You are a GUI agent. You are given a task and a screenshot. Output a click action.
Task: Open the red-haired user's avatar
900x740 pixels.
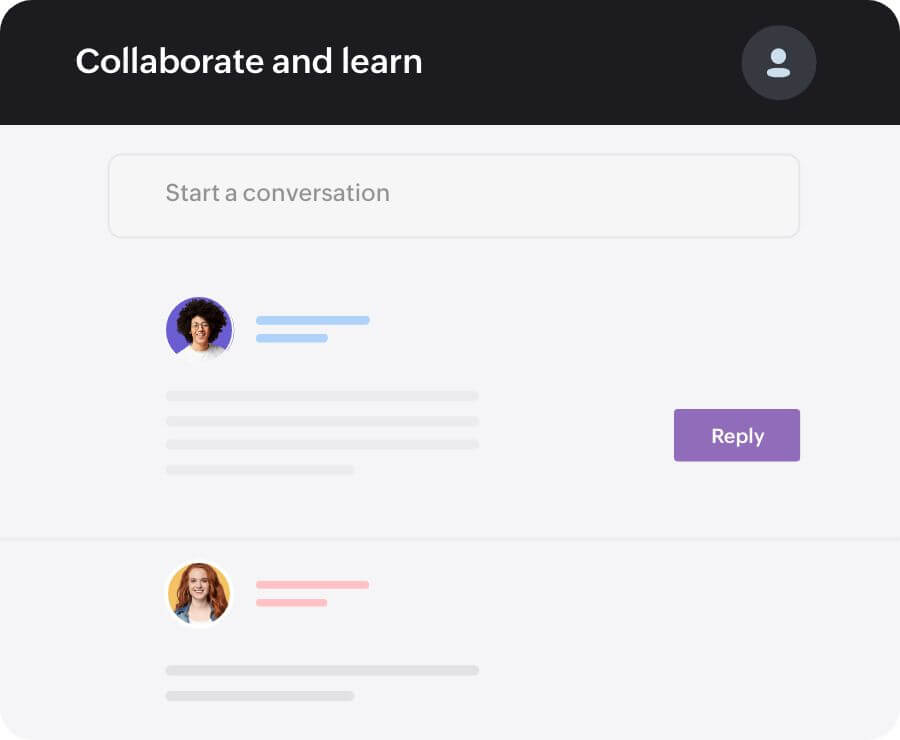tap(199, 593)
